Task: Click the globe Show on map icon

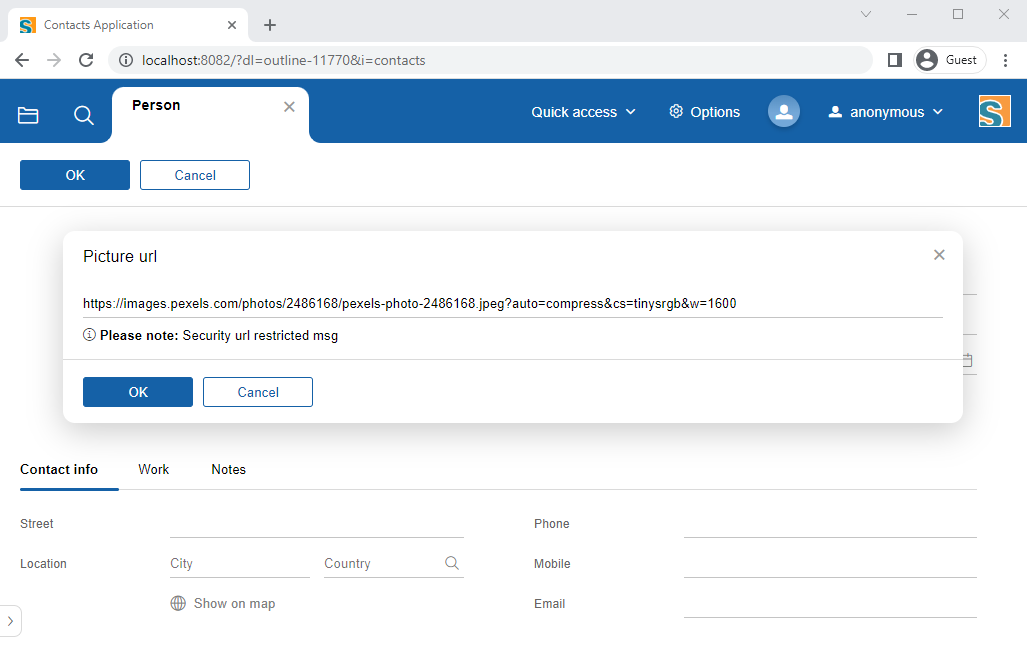Action: 178,603
